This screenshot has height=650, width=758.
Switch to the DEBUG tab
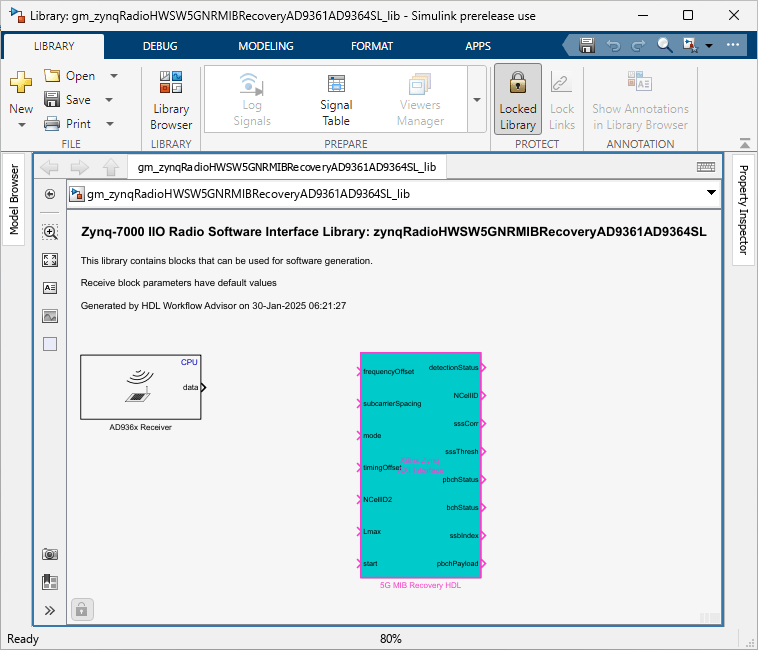tap(160, 46)
